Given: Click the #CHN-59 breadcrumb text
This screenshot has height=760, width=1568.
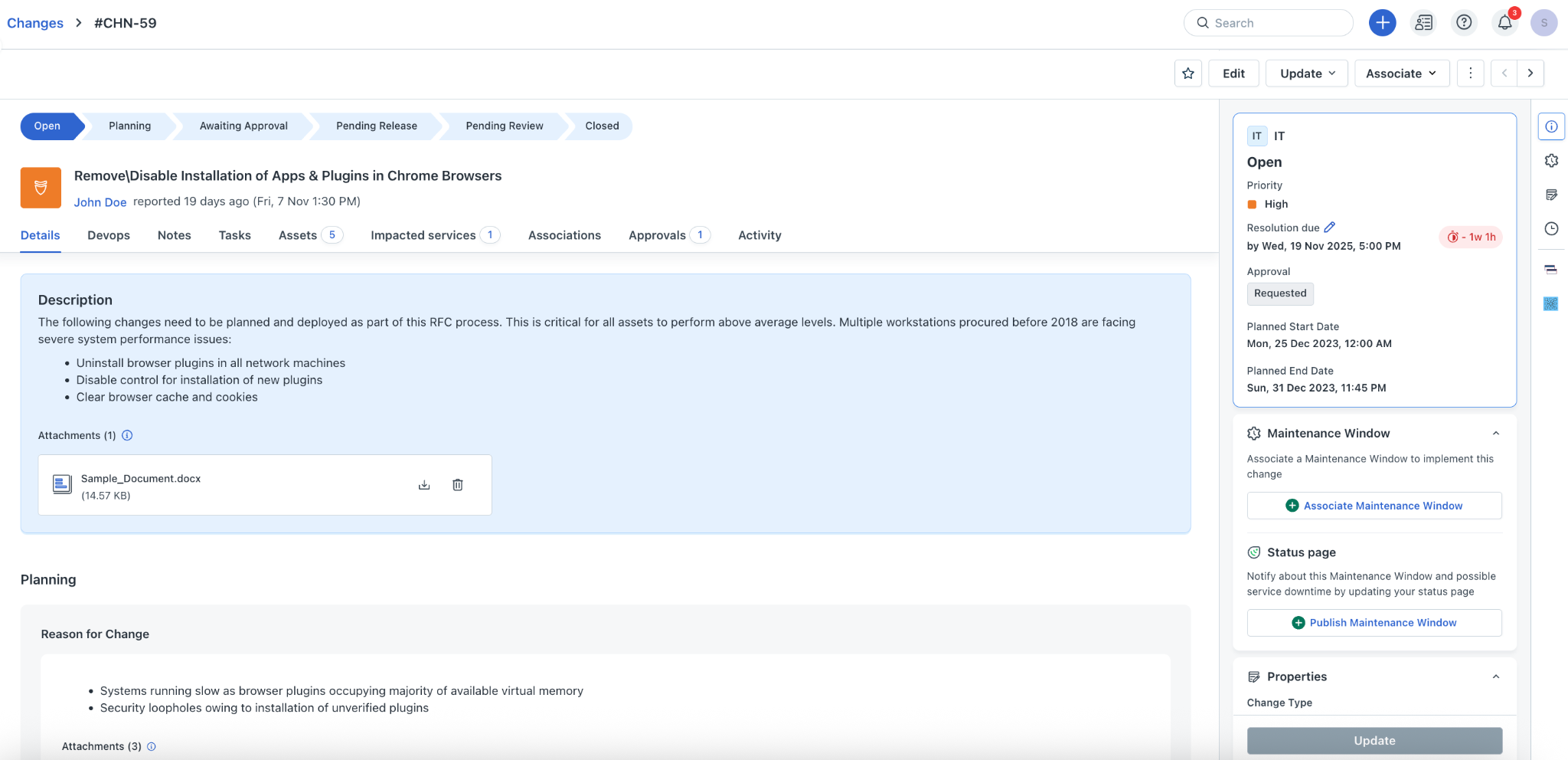Looking at the screenshot, I should tap(126, 23).
